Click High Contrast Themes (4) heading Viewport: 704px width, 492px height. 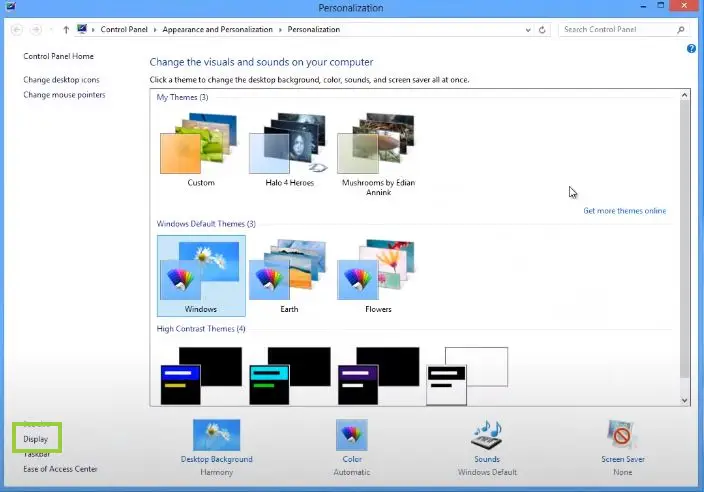click(201, 329)
